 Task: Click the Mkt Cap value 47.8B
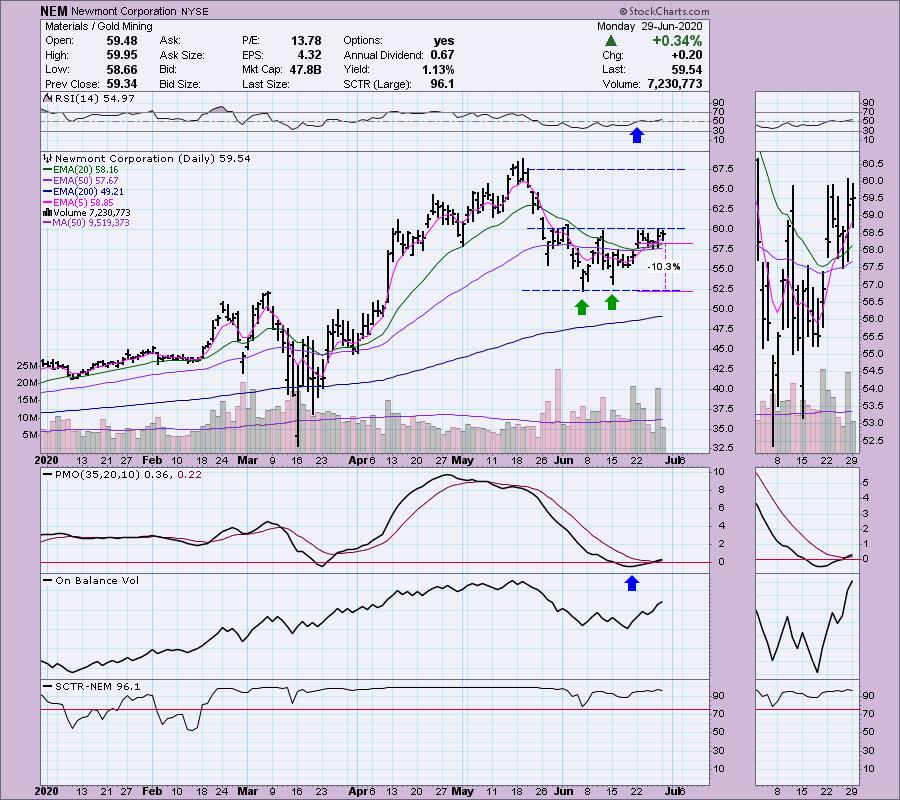click(305, 69)
